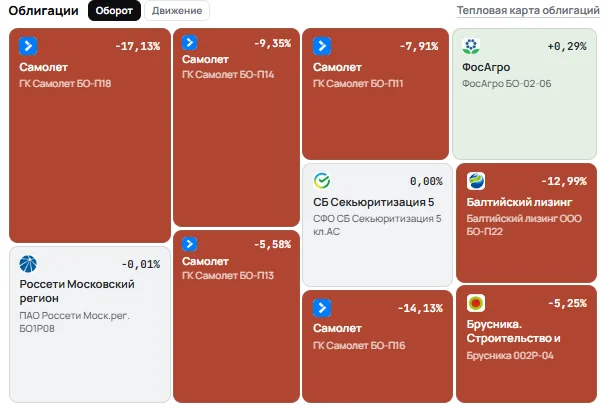Click the ПАО Россети Моск.рег. БО1Р08 text
This screenshot has height=408, width=603.
(x=74, y=322)
